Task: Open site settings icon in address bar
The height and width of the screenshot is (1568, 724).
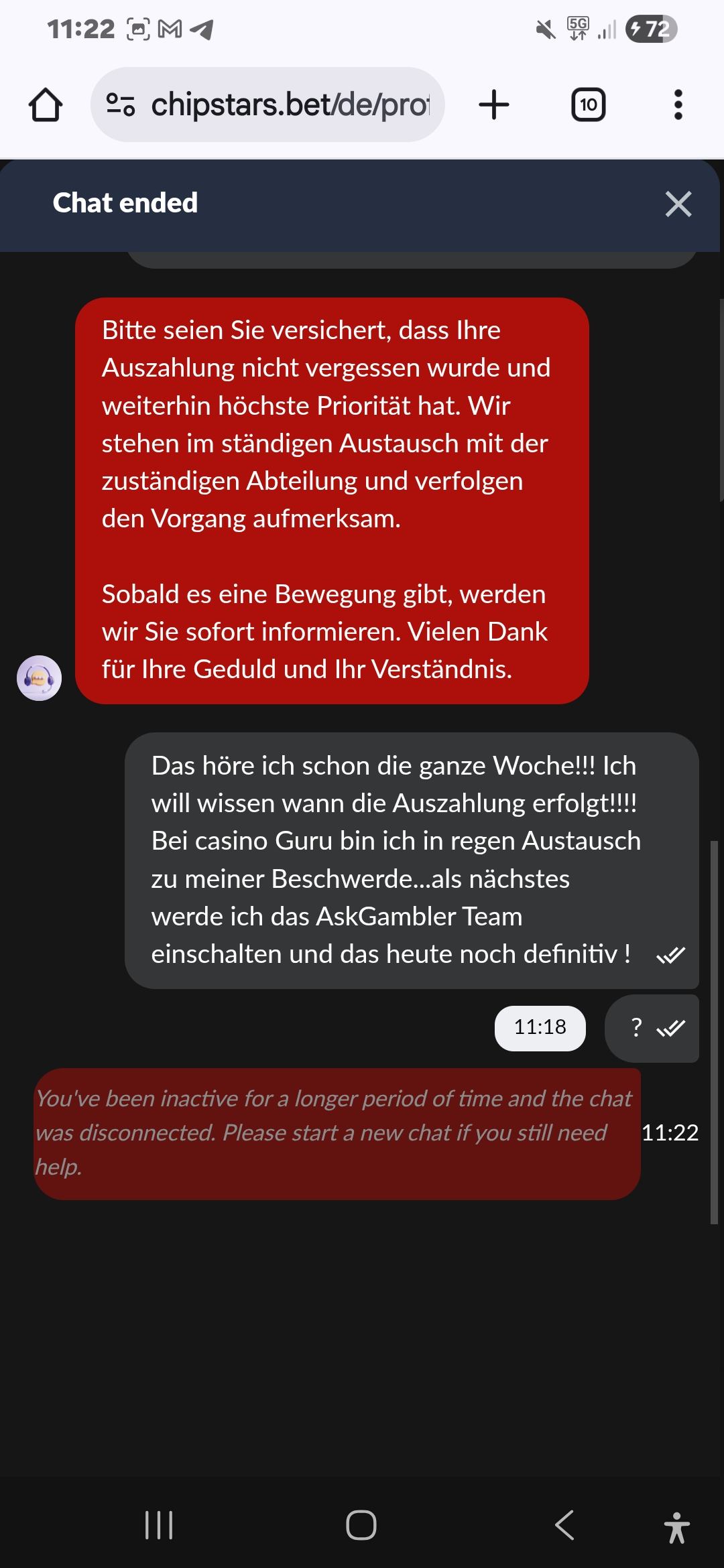Action: [x=121, y=105]
